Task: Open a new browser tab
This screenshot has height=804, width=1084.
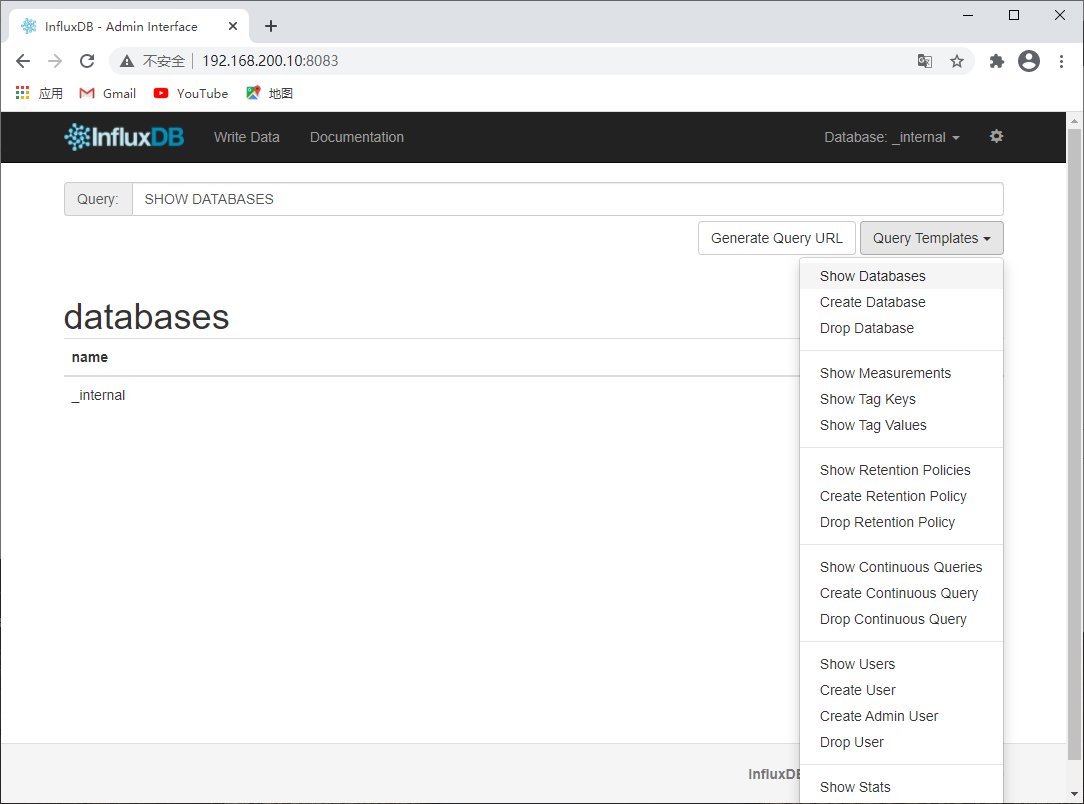Action: 271,26
